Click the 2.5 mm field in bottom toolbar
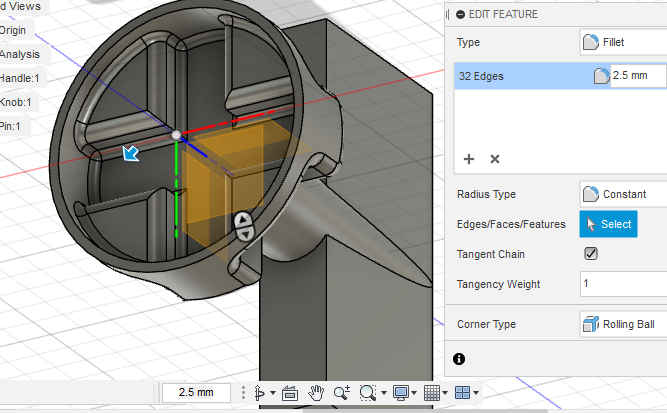The width and height of the screenshot is (667, 413). 196,393
